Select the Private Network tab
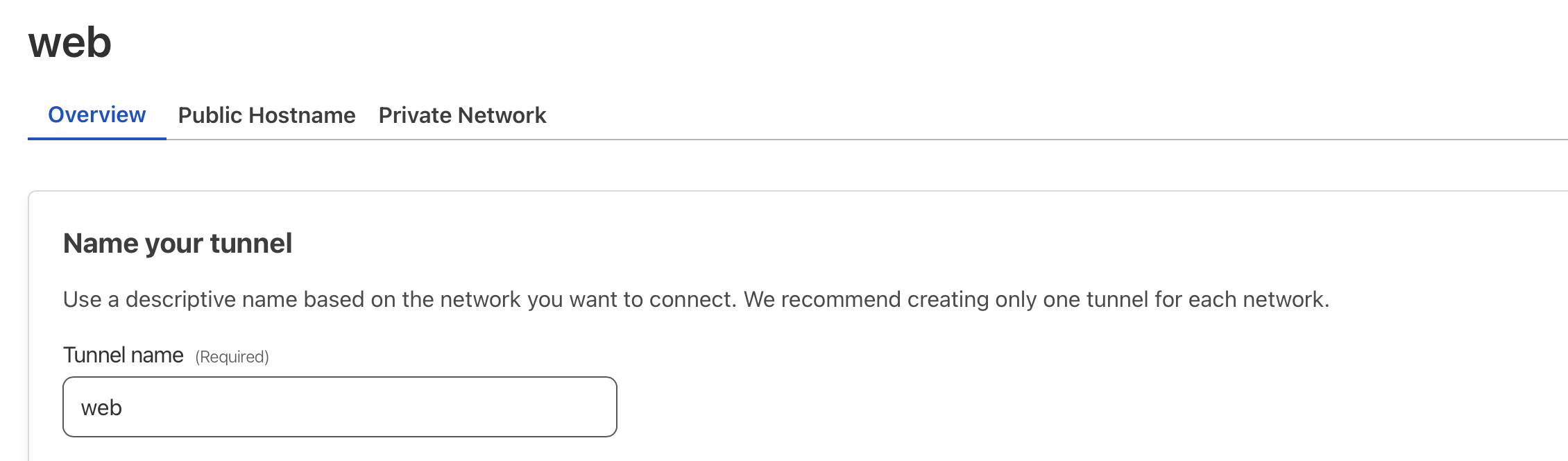The width and height of the screenshot is (1568, 461). click(462, 115)
